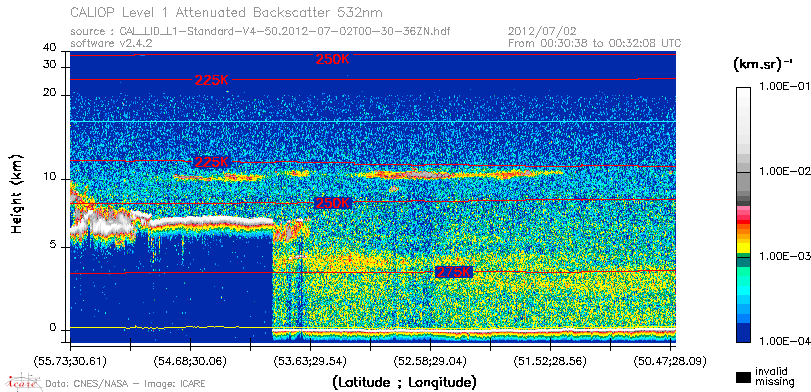Click the '(52.58;29.04)' axis tick label

pyautogui.click(x=430, y=360)
